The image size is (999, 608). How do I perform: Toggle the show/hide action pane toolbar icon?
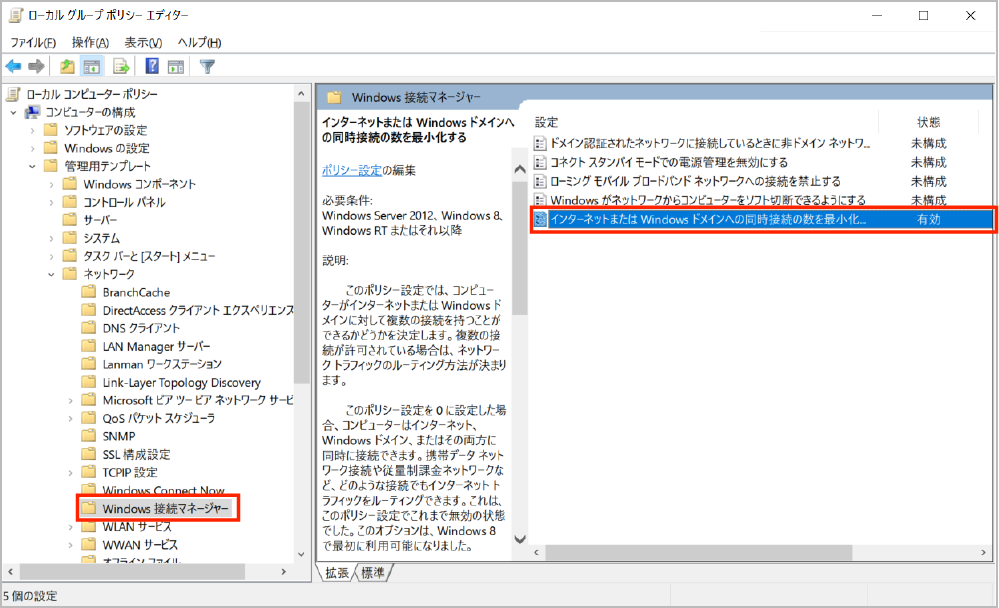click(x=176, y=67)
